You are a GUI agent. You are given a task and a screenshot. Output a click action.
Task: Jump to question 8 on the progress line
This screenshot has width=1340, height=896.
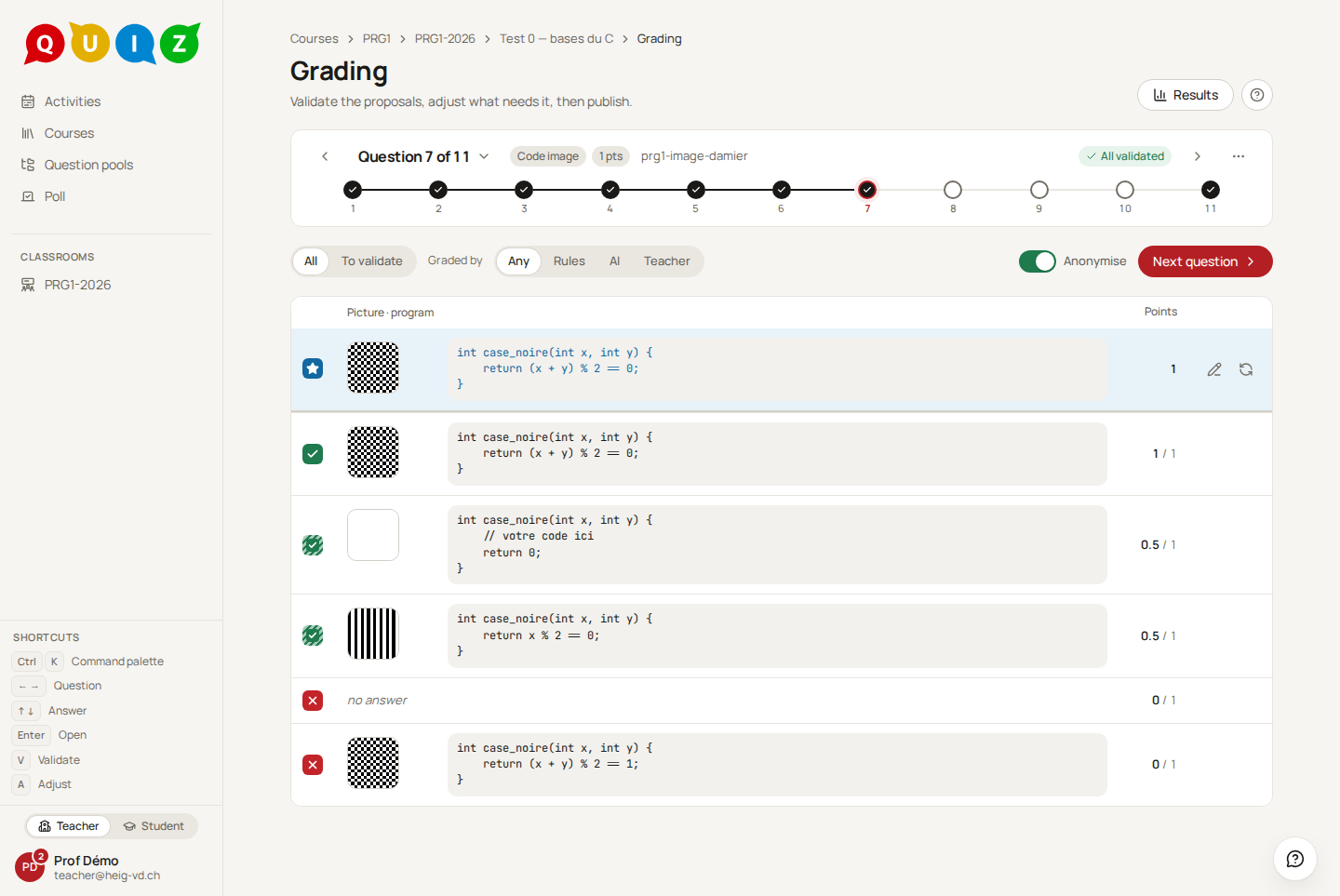click(x=953, y=190)
